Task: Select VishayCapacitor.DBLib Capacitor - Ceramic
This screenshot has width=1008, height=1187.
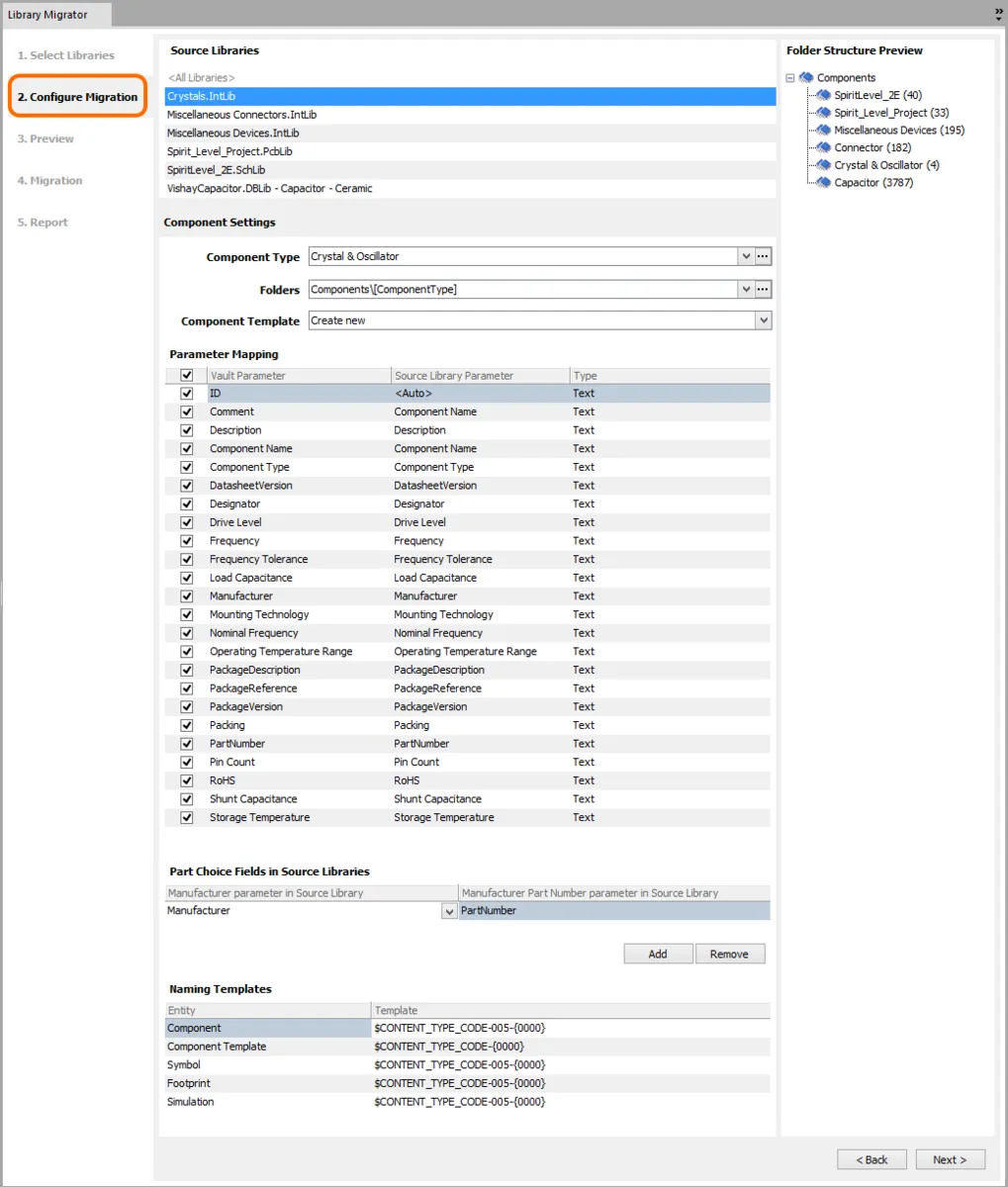Action: (x=470, y=188)
